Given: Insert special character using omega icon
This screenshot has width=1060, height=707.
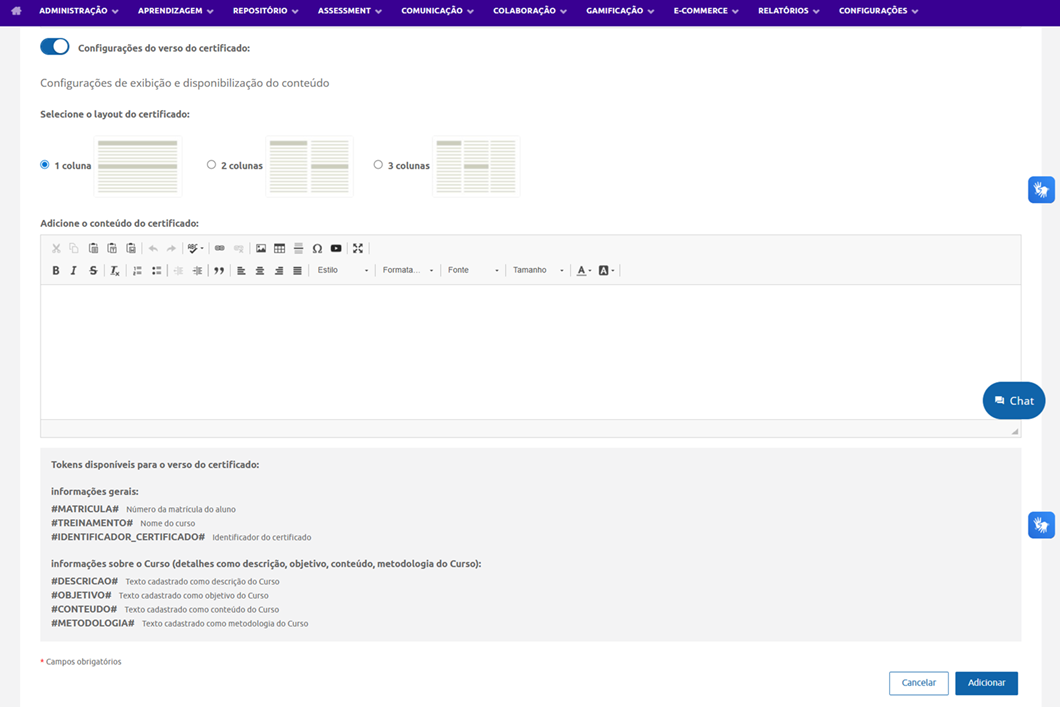Looking at the screenshot, I should [x=317, y=249].
